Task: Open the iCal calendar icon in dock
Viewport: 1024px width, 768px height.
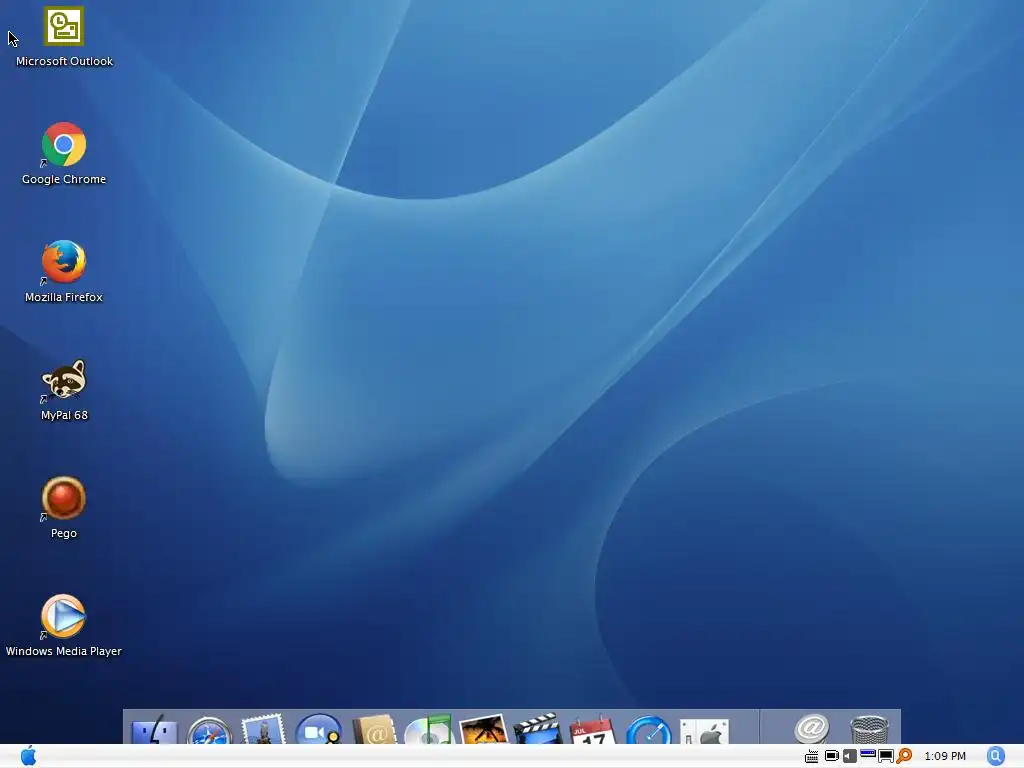Action: click(x=593, y=730)
